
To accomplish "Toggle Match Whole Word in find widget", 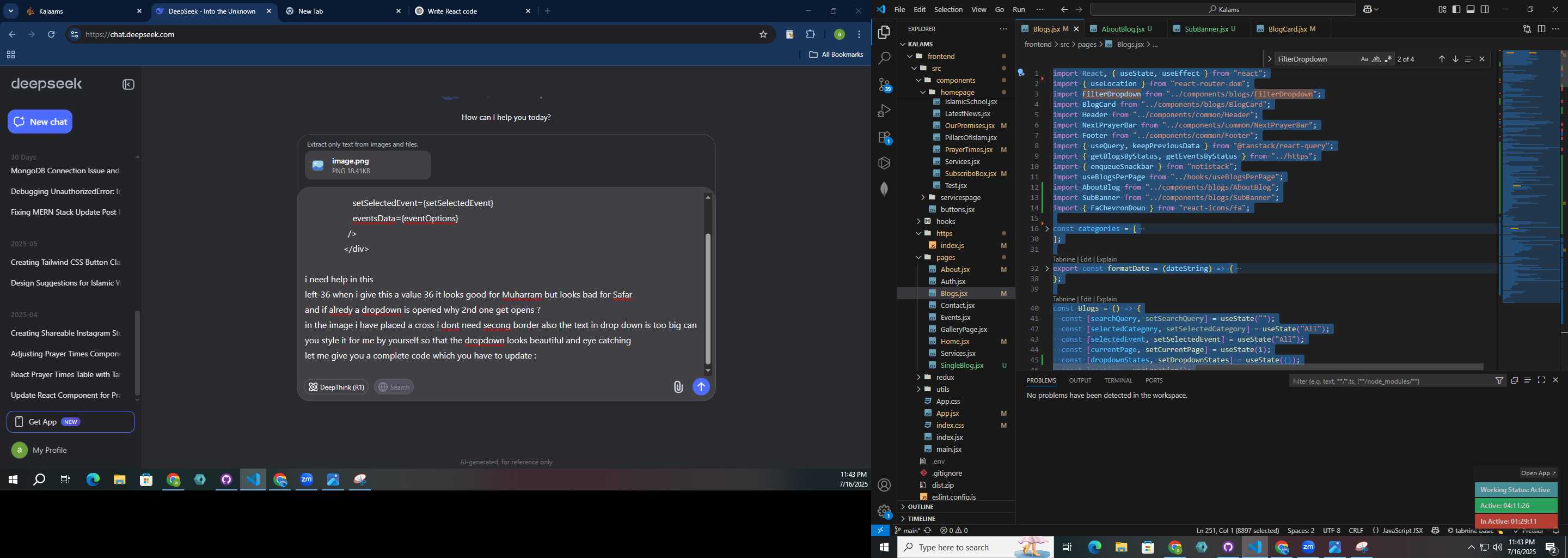I will coord(1376,59).
